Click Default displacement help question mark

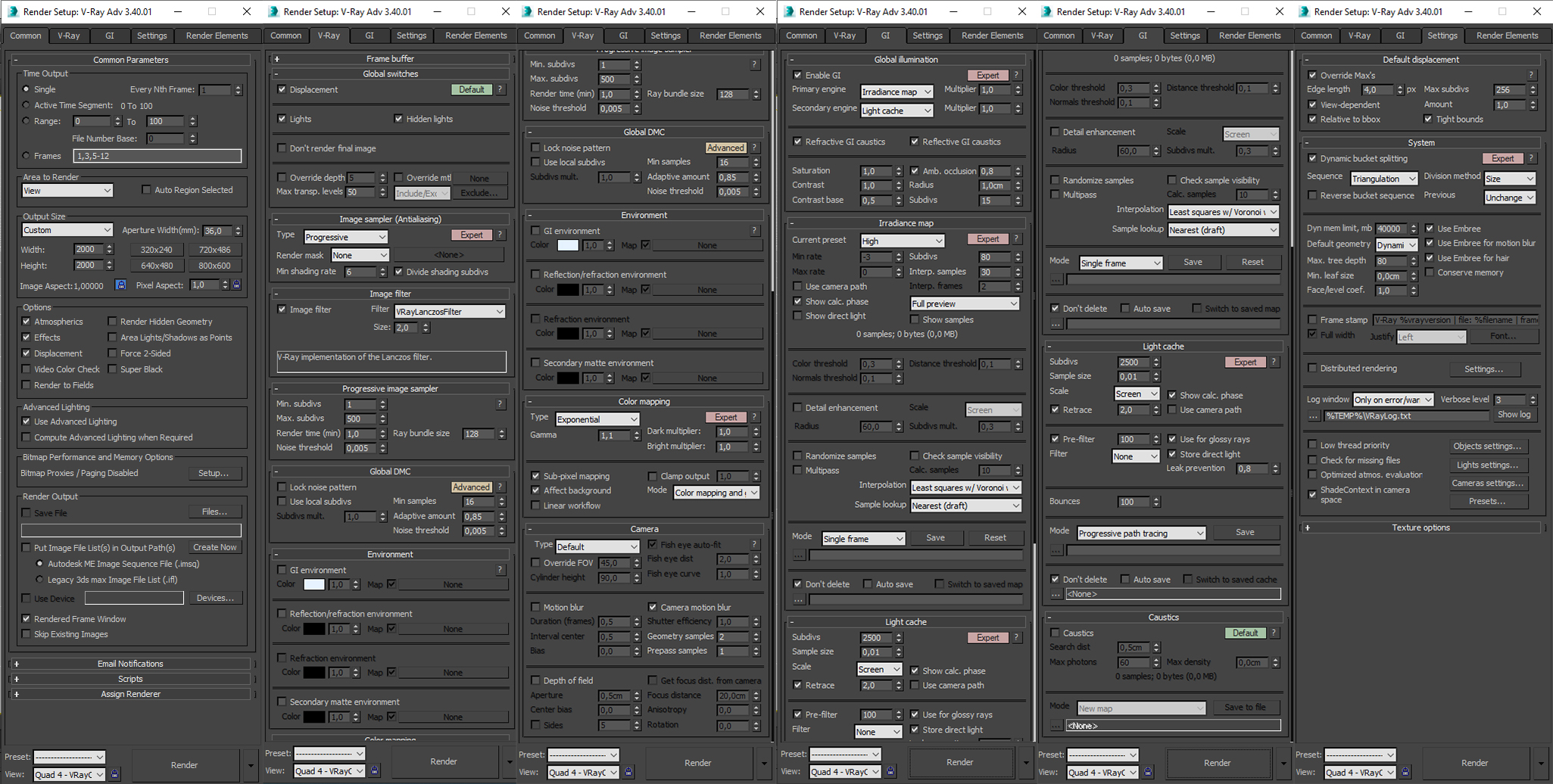[1532, 75]
